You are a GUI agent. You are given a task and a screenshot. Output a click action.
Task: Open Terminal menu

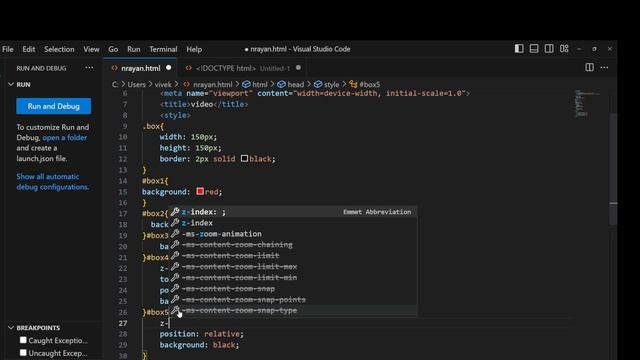(x=163, y=49)
